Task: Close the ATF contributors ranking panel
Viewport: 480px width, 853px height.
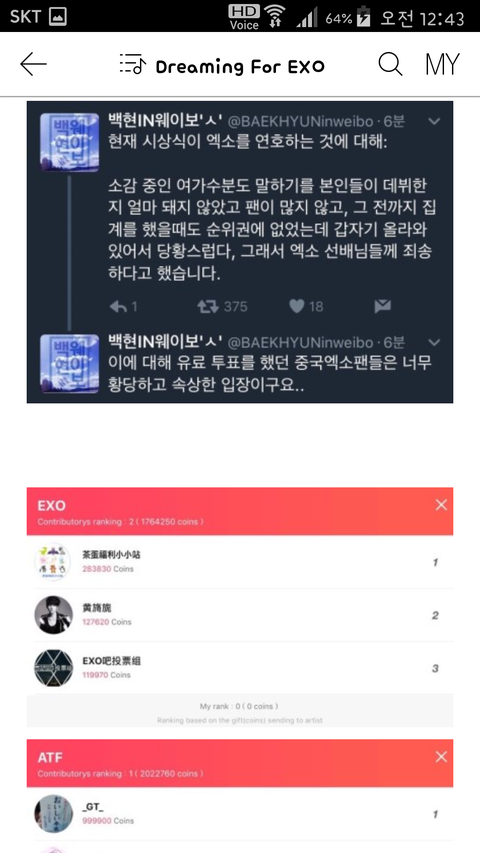Action: (441, 757)
